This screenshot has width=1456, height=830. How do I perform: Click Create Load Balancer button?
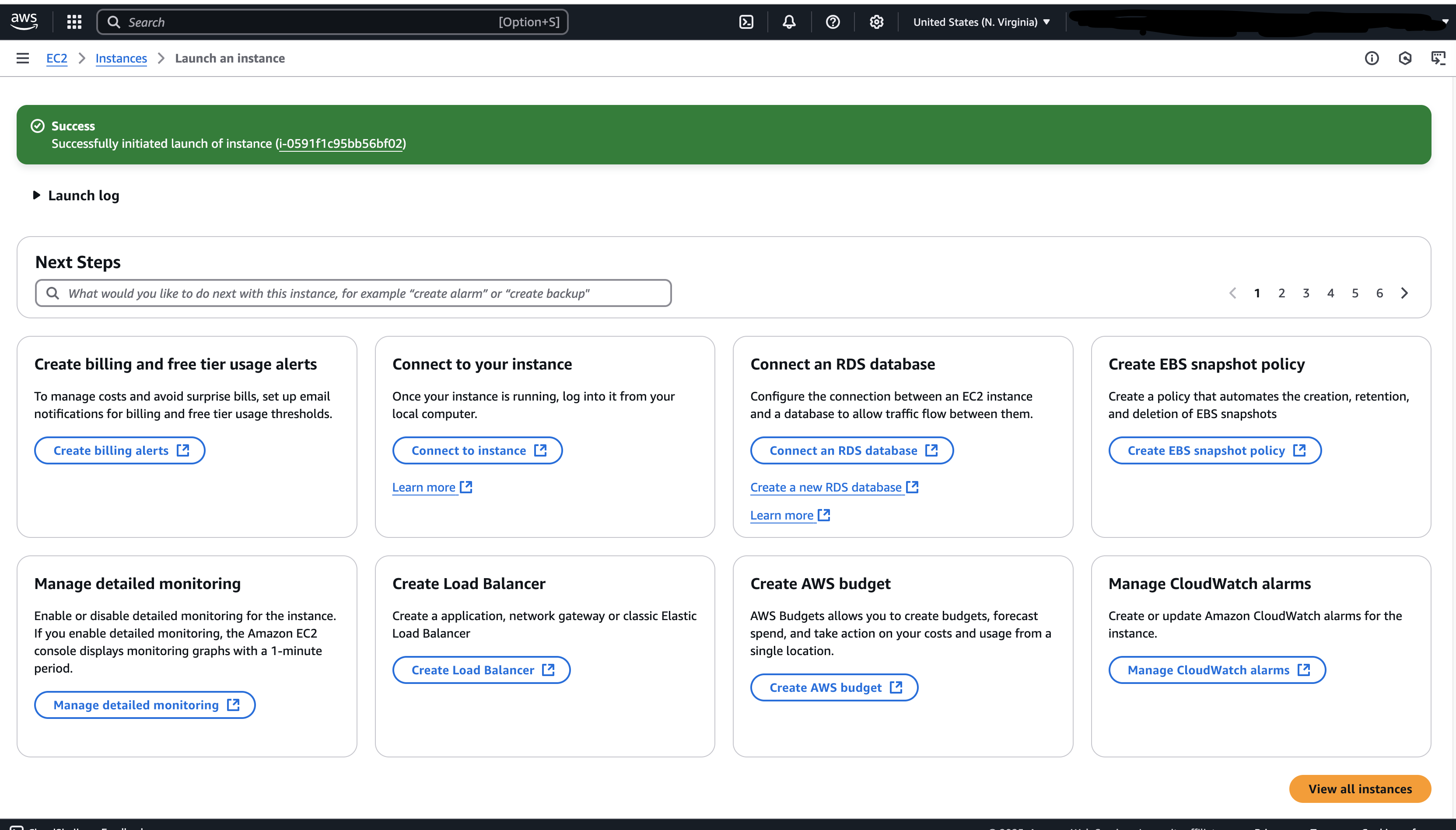coord(481,670)
